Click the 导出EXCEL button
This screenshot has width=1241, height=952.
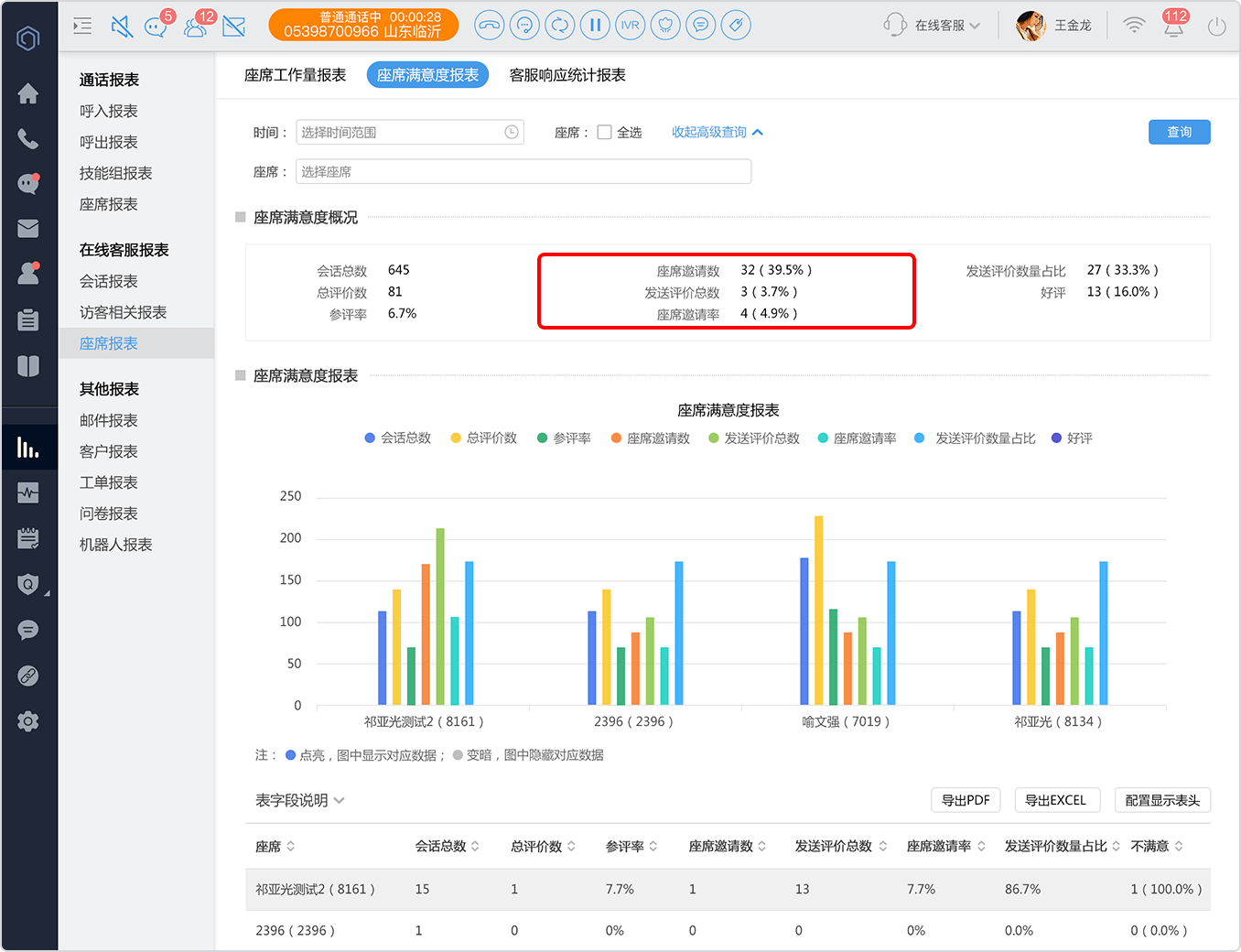pyautogui.click(x=1056, y=800)
